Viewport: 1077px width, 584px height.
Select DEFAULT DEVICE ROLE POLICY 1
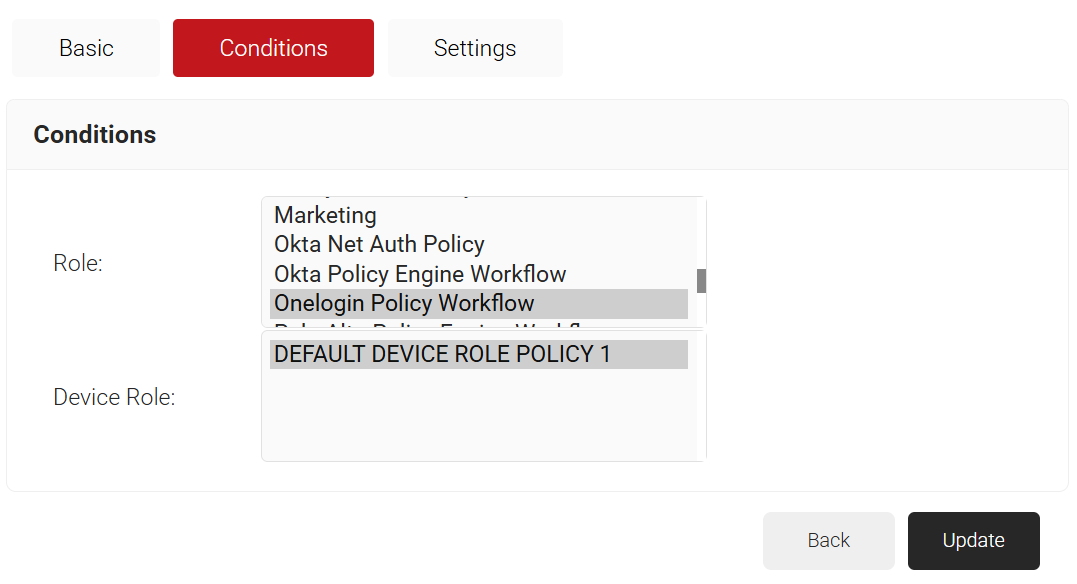point(442,354)
